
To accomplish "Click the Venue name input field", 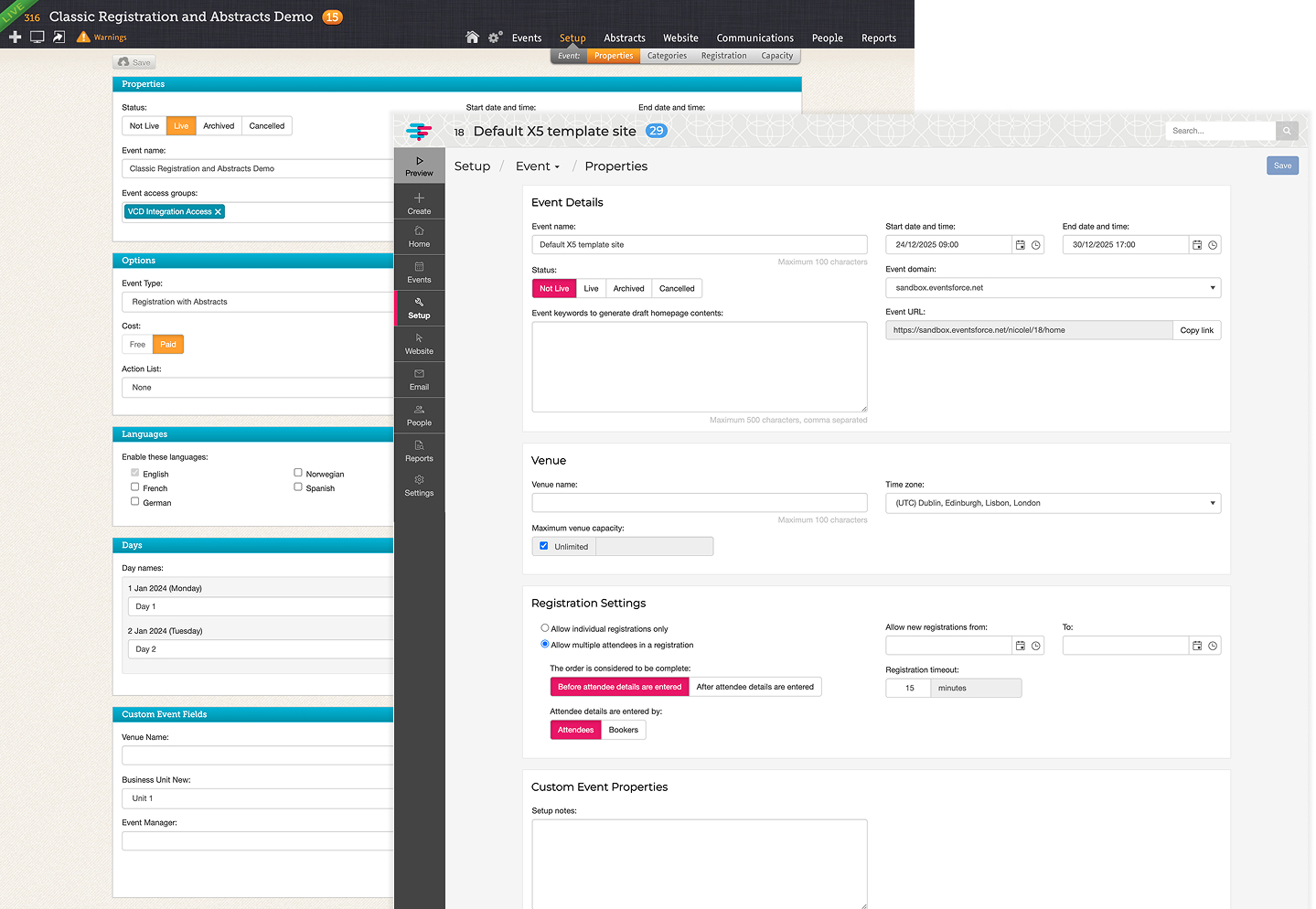I will (x=699, y=503).
